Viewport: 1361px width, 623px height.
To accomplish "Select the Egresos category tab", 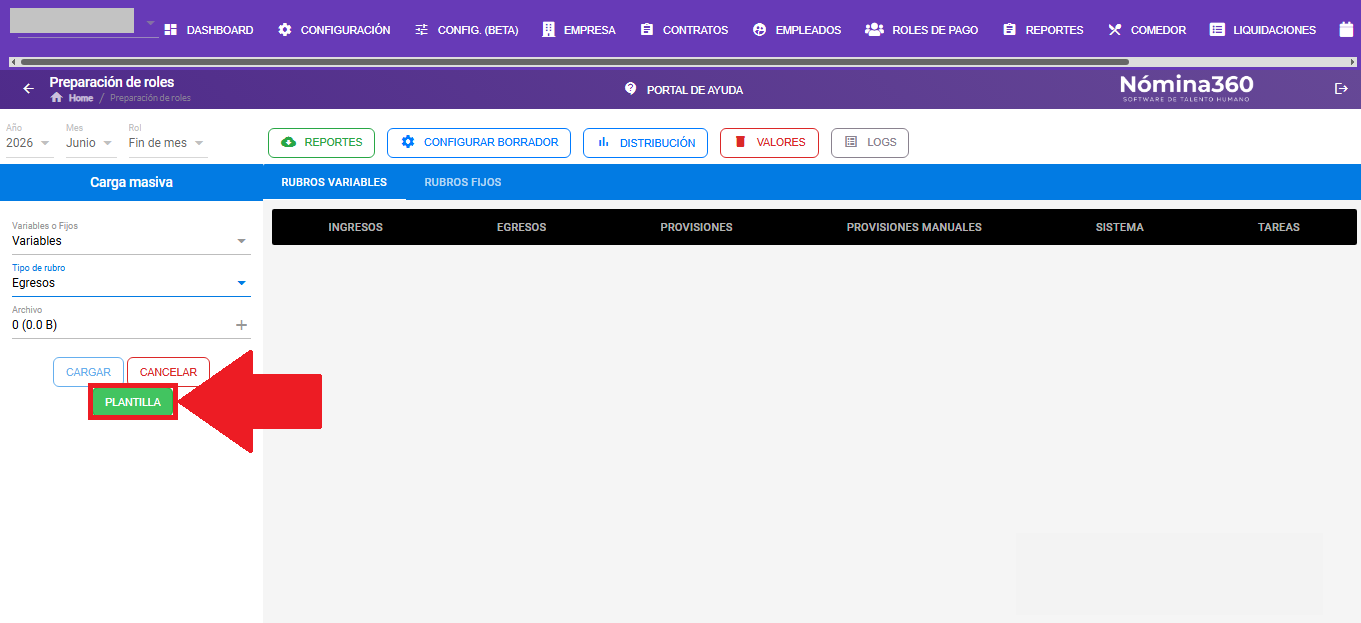I will [x=521, y=227].
